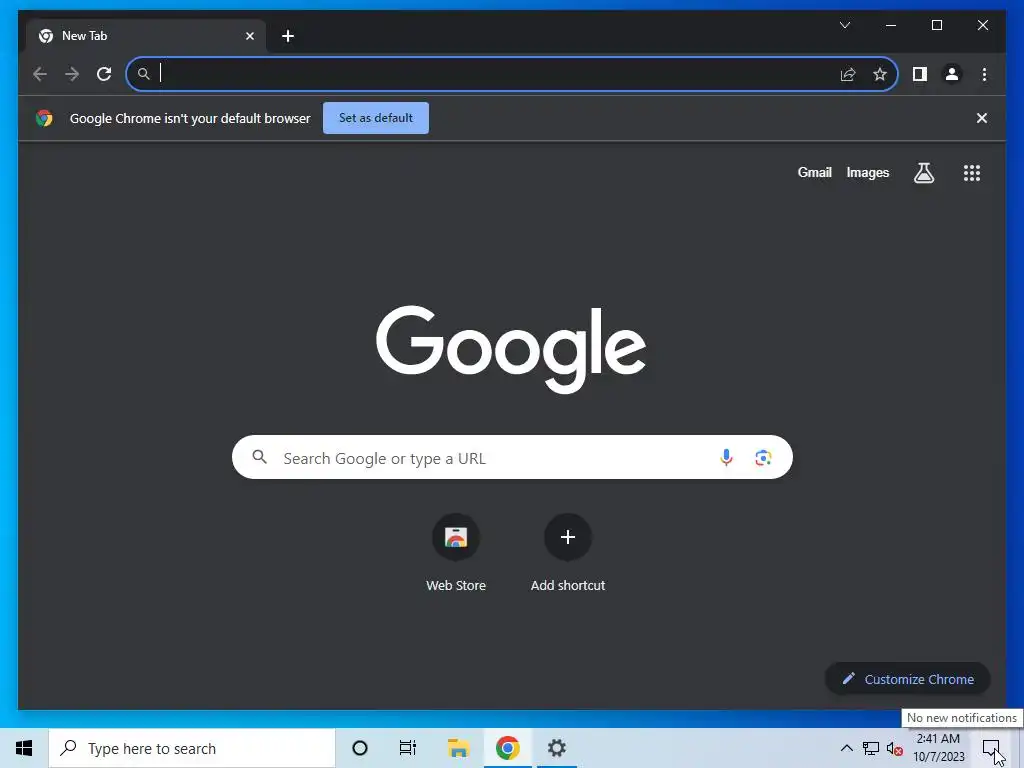
Task: Open the profile avatar menu
Action: click(952, 74)
